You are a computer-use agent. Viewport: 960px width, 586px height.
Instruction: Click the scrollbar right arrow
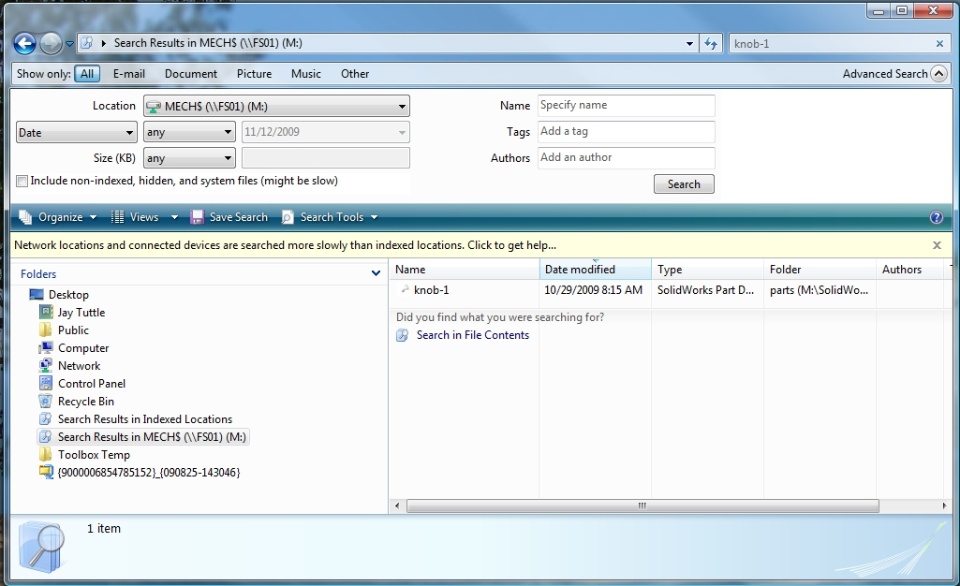coord(943,506)
